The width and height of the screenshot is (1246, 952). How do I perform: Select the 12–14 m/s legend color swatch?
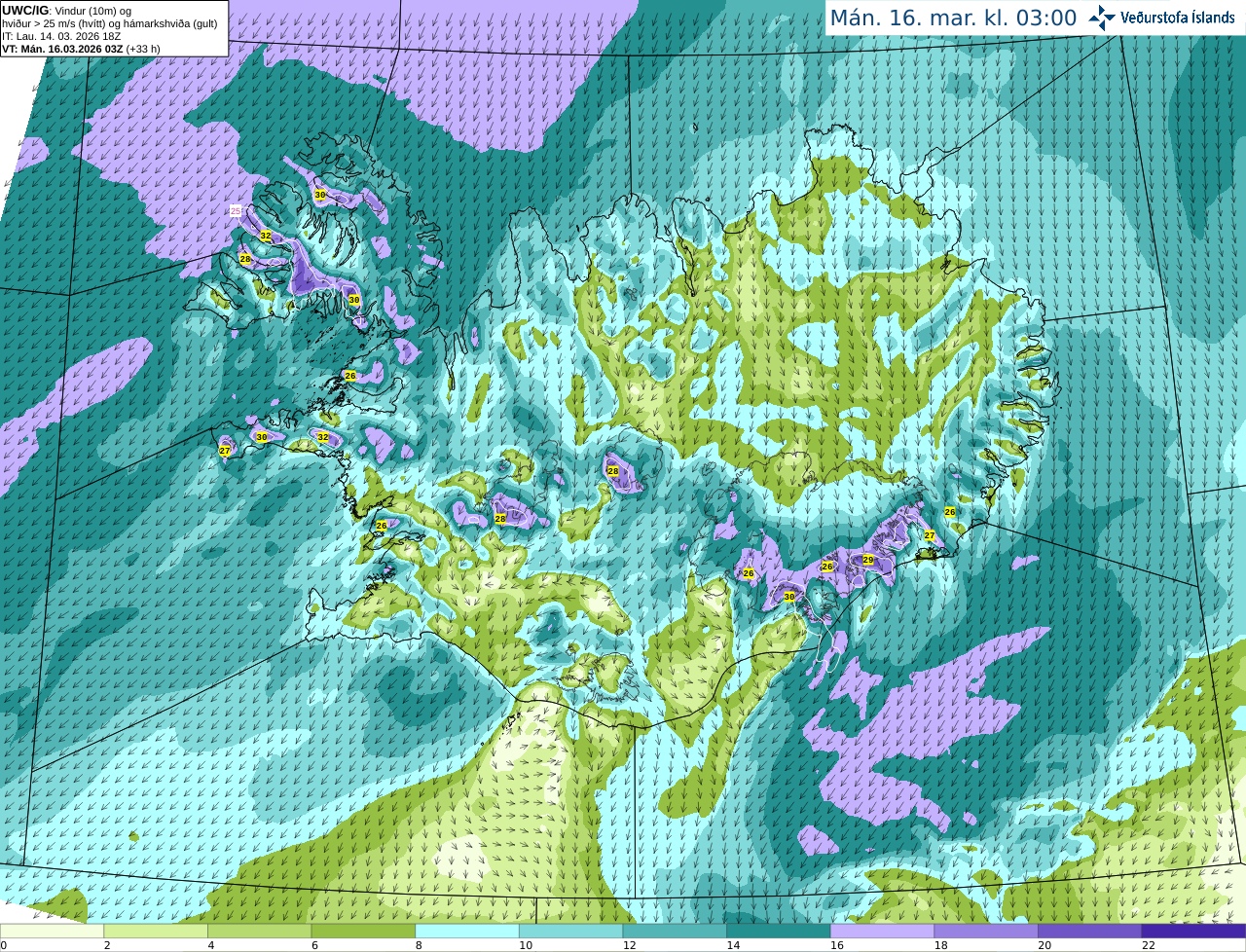click(x=675, y=931)
